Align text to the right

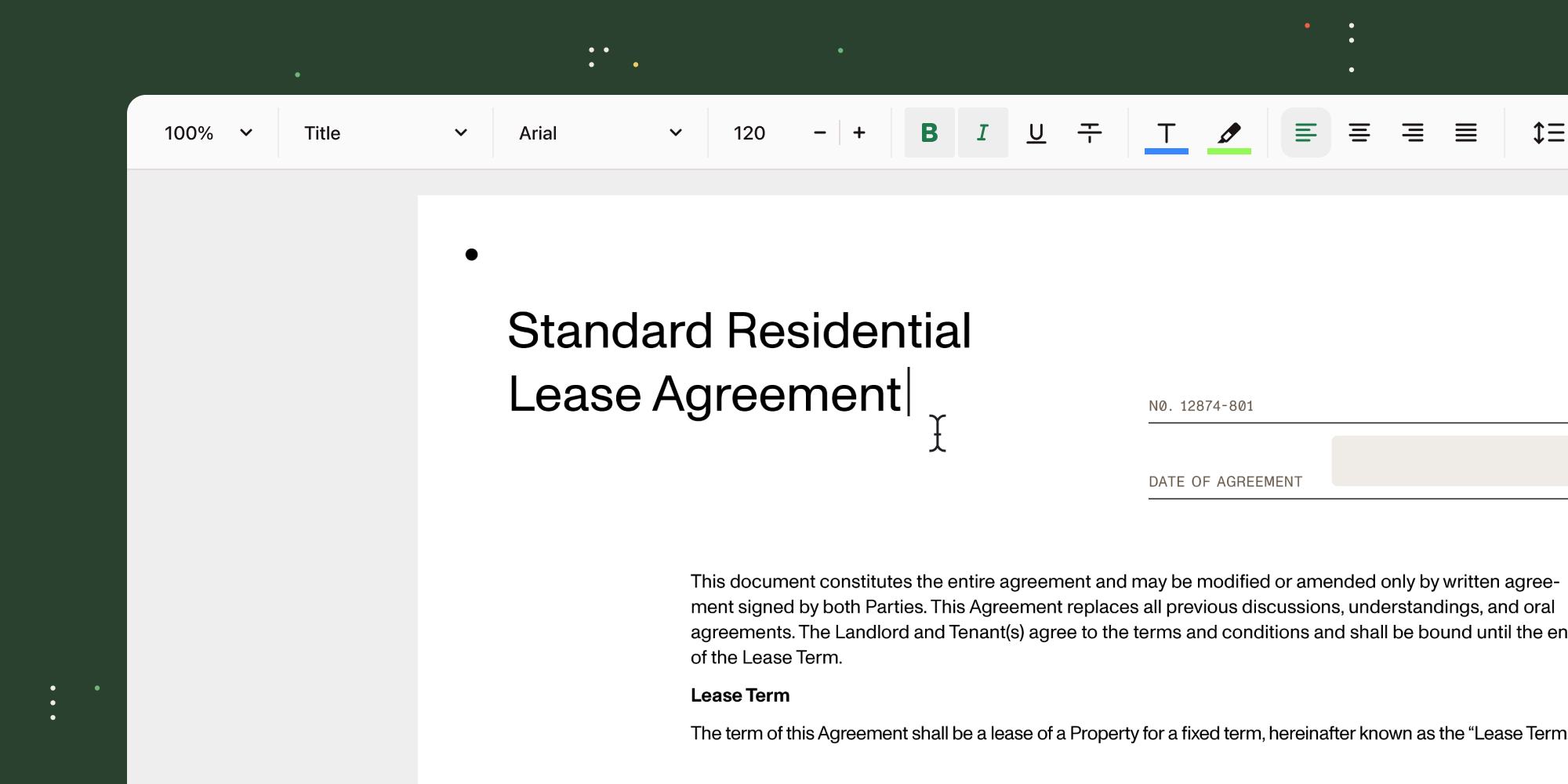(x=1412, y=132)
